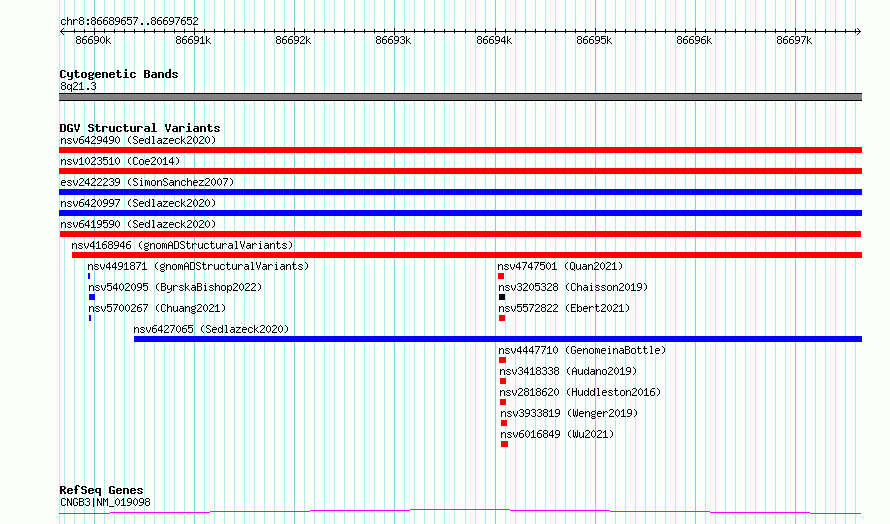Viewport: 890px width, 524px height.
Task: Click the 86691k ruler position
Action: (193, 40)
